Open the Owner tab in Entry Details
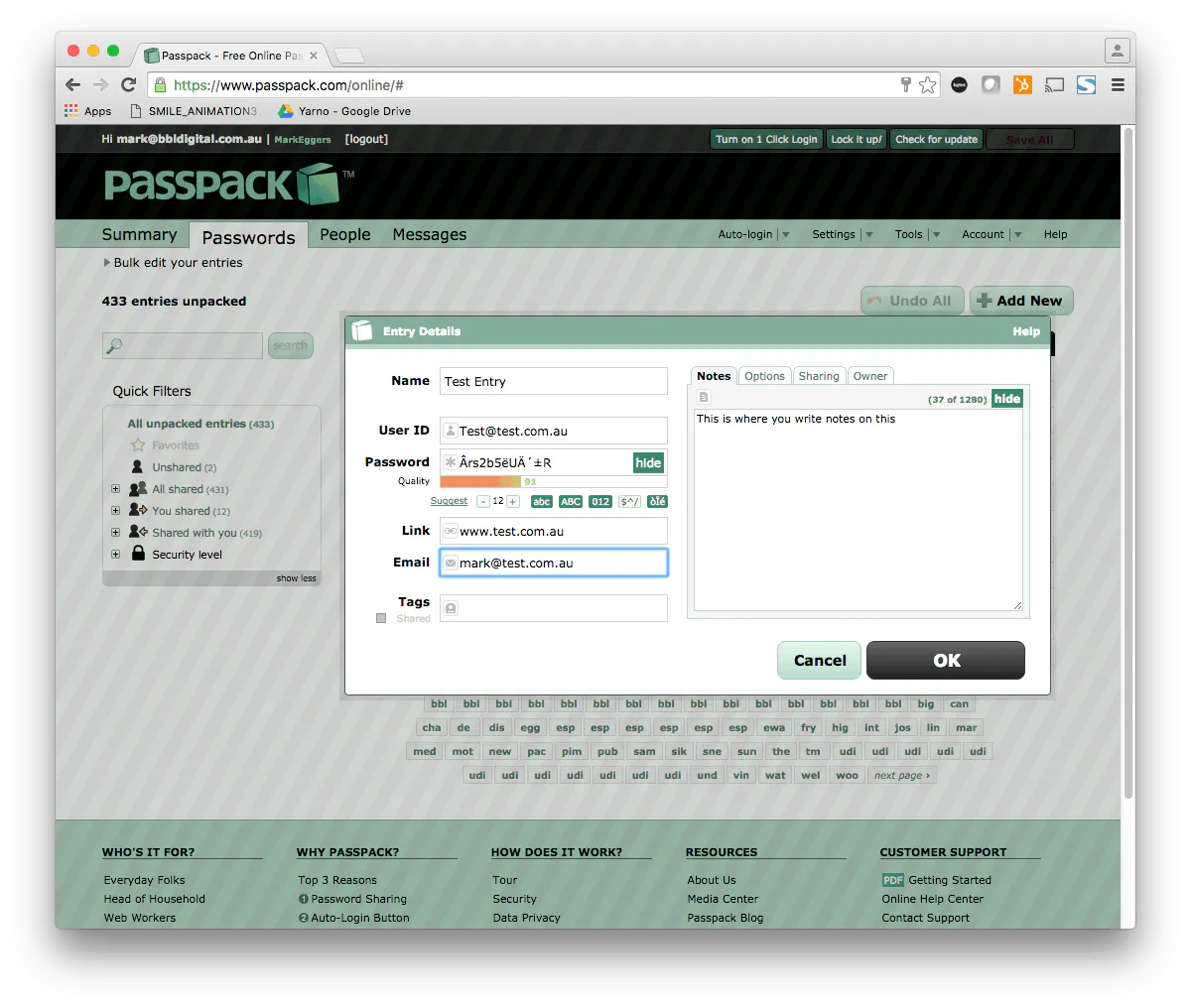The image size is (1191, 1008). coord(870,376)
